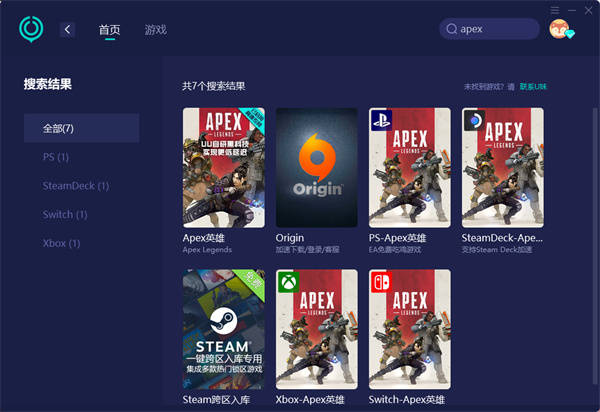
Task: Open the hamburger menu icon
Action: tap(555, 10)
